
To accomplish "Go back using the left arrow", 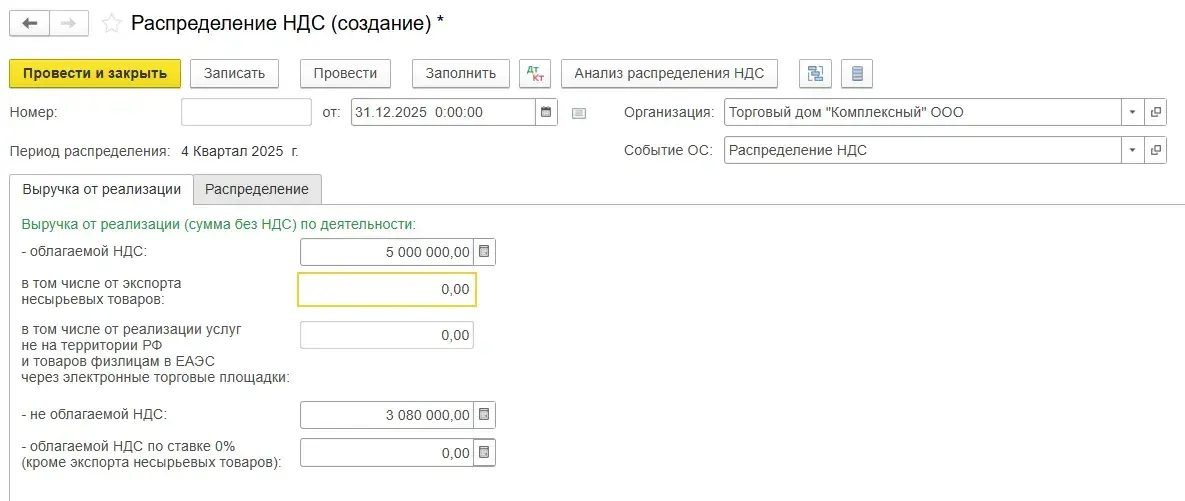I will pyautogui.click(x=29, y=23).
